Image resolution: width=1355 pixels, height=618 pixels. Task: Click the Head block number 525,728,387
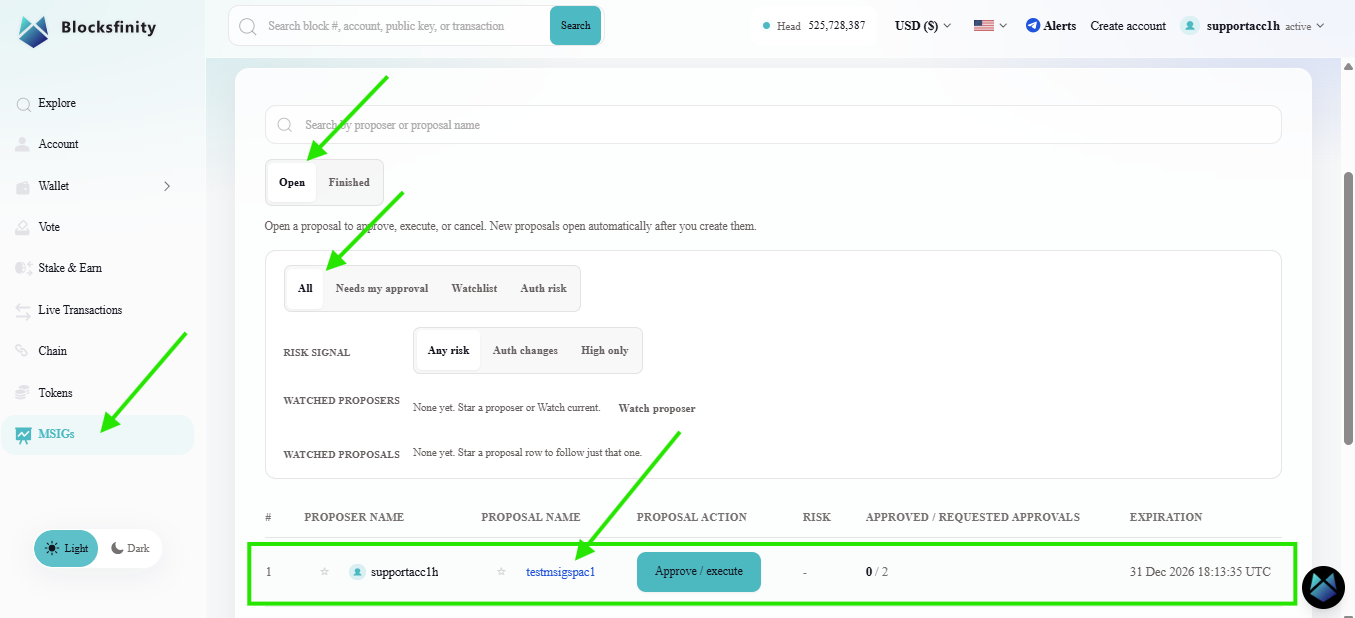pos(837,26)
